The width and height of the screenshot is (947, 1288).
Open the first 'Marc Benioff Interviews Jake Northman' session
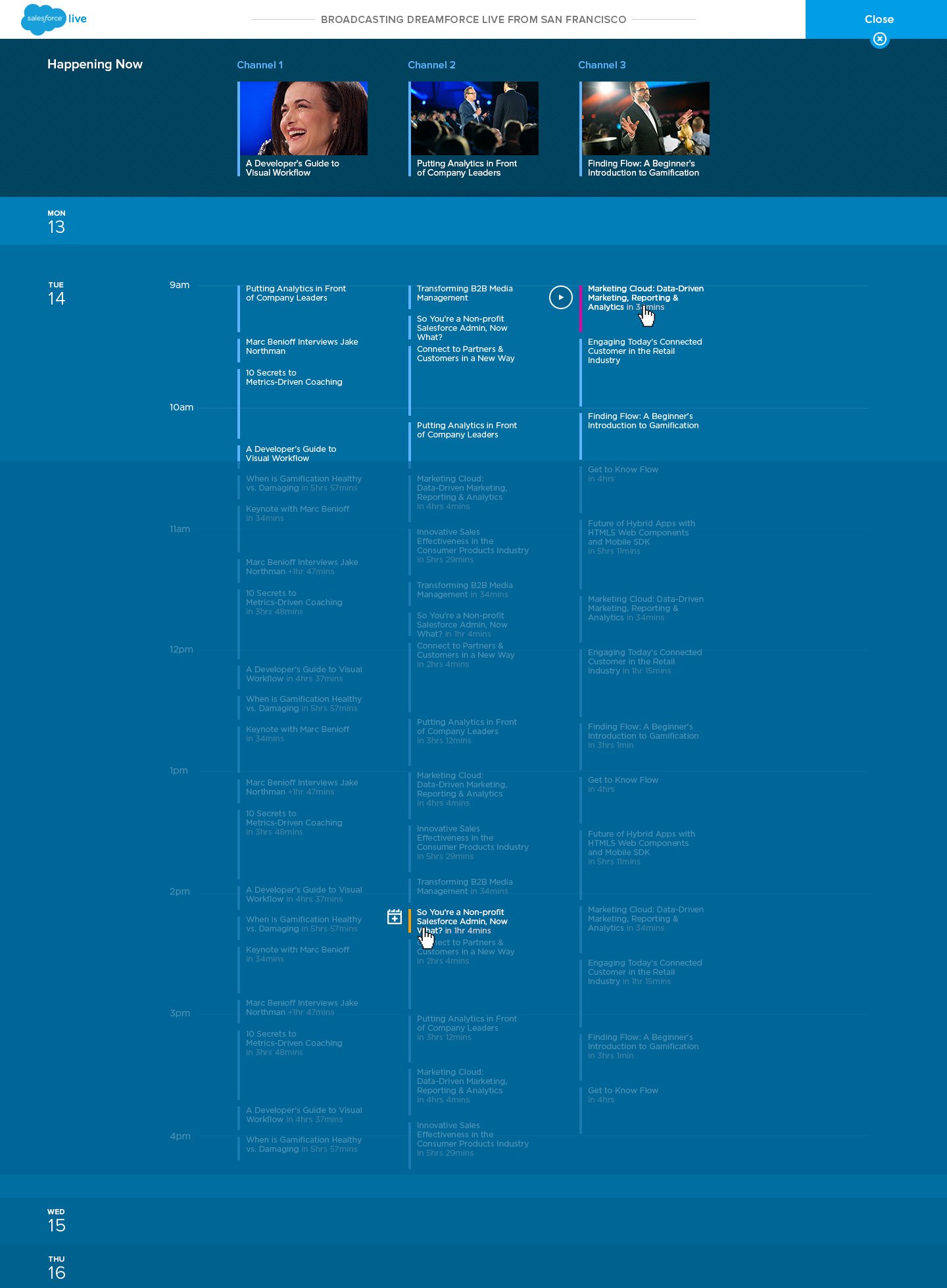coord(302,347)
